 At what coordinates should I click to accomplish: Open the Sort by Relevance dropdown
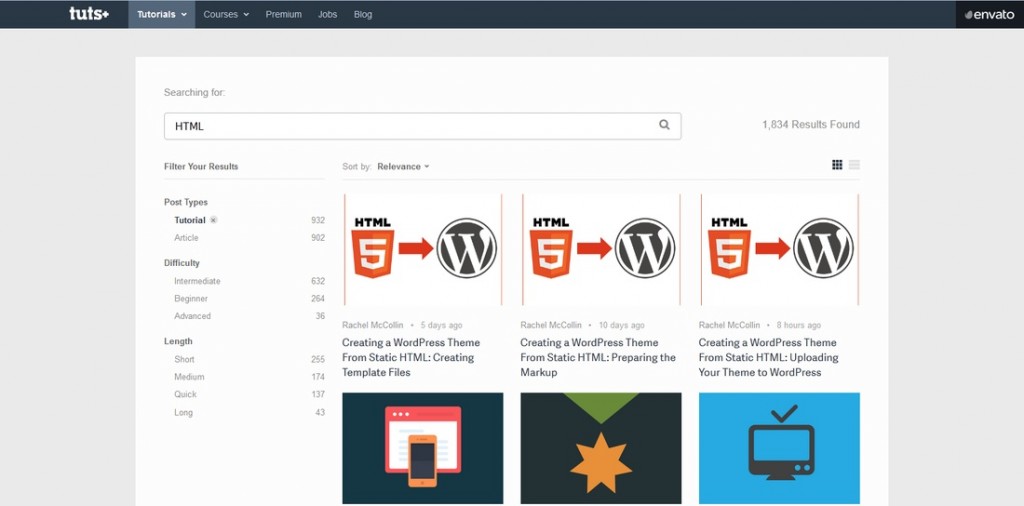pos(403,166)
